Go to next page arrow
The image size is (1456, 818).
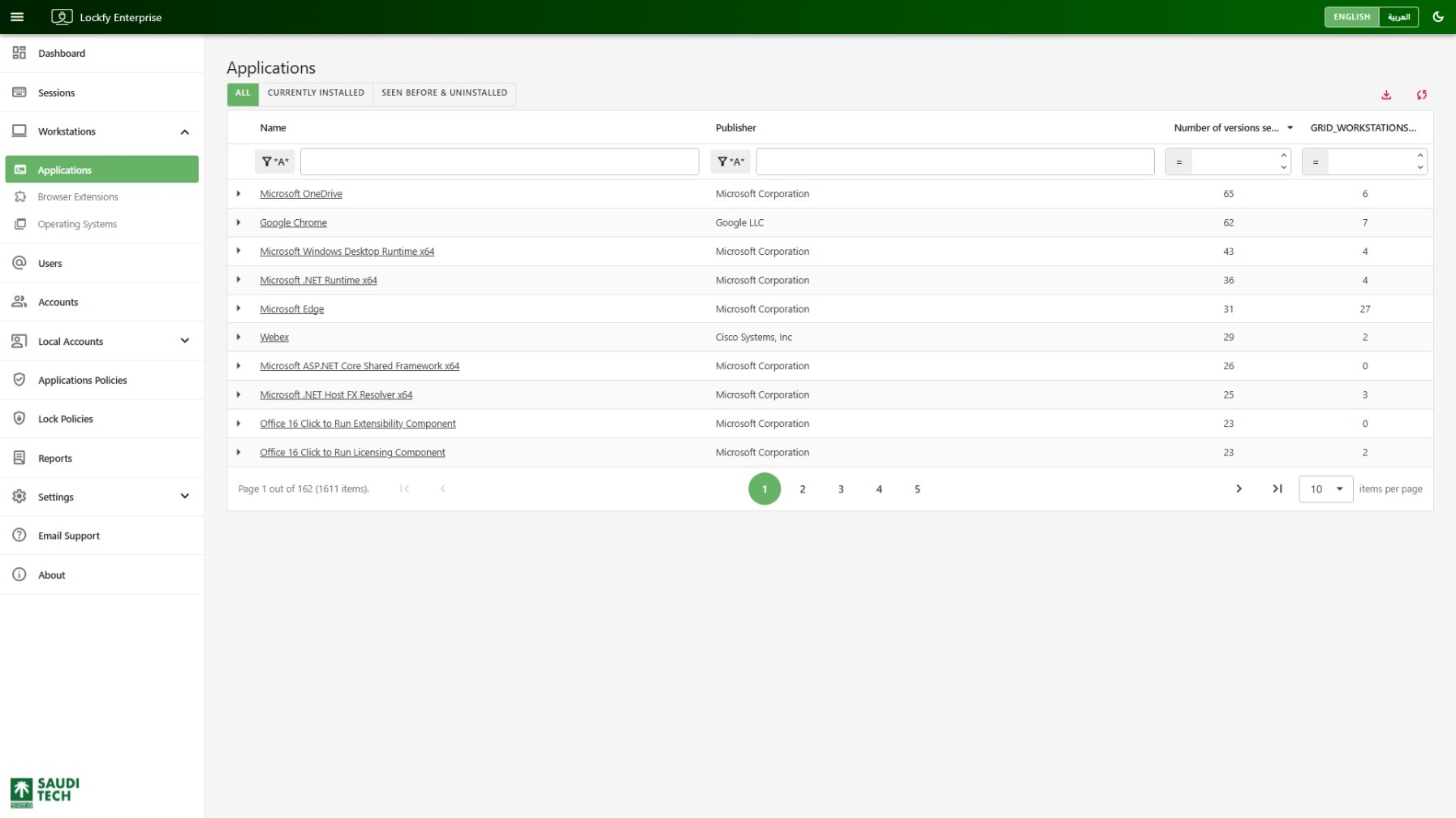(1238, 489)
